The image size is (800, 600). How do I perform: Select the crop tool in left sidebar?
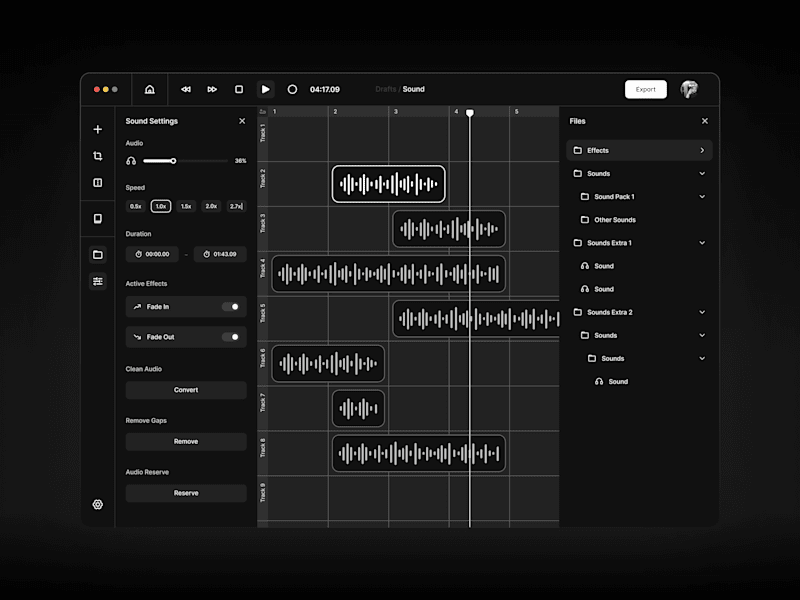[x=97, y=156]
